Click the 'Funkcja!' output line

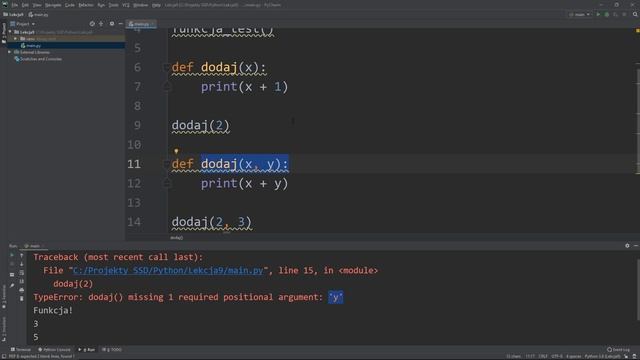(53, 310)
